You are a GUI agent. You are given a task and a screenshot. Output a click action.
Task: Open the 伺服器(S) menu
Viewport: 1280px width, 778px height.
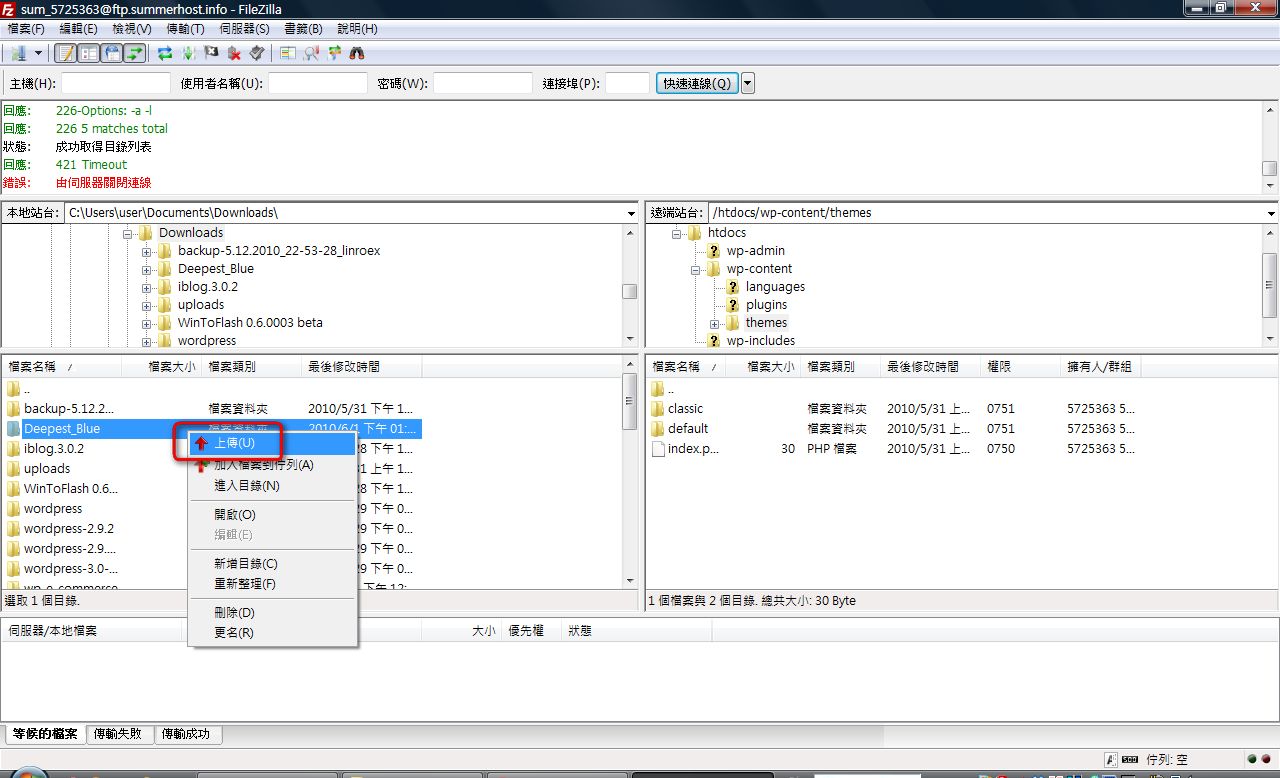[245, 29]
